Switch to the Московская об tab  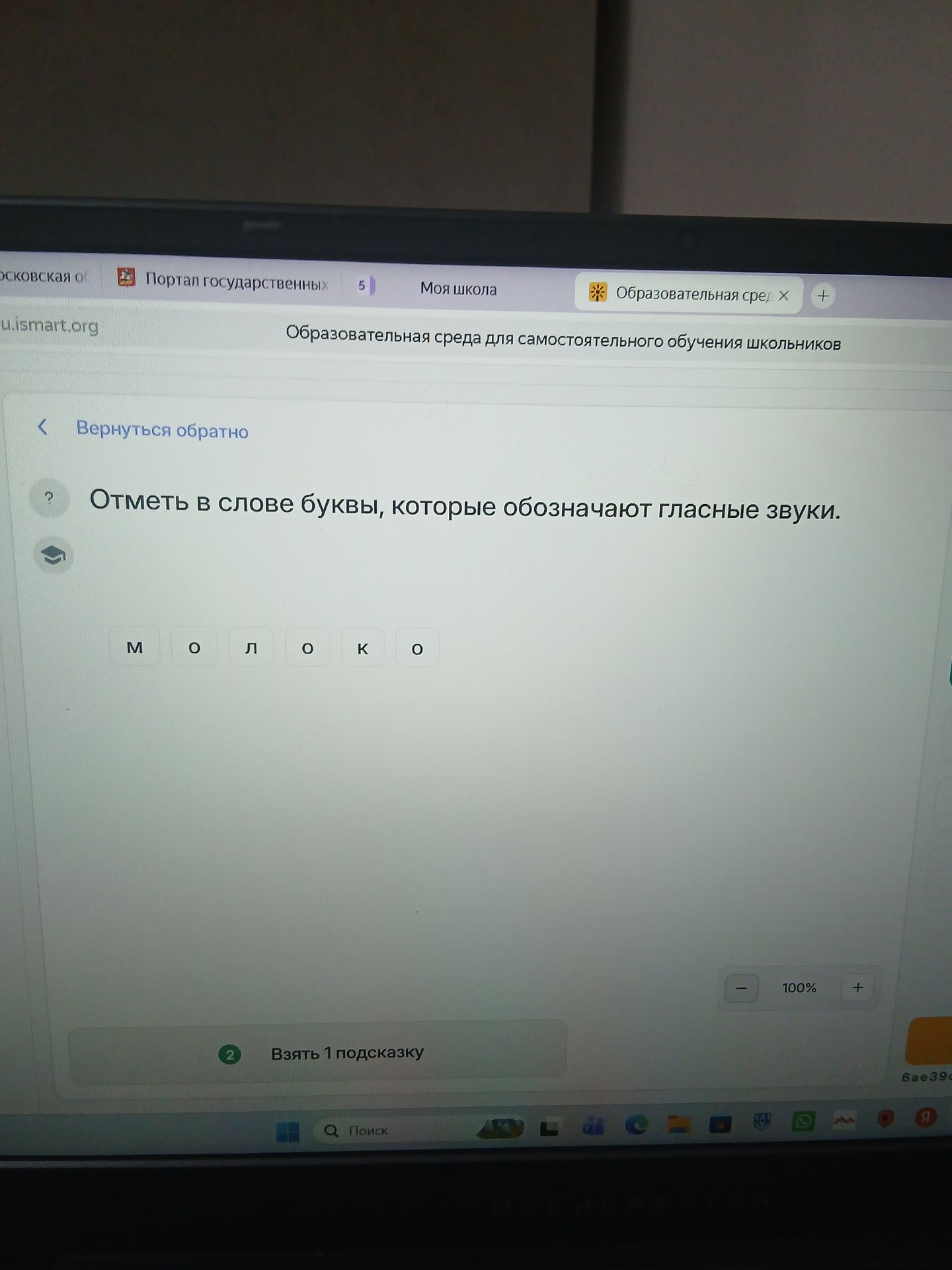(x=44, y=276)
